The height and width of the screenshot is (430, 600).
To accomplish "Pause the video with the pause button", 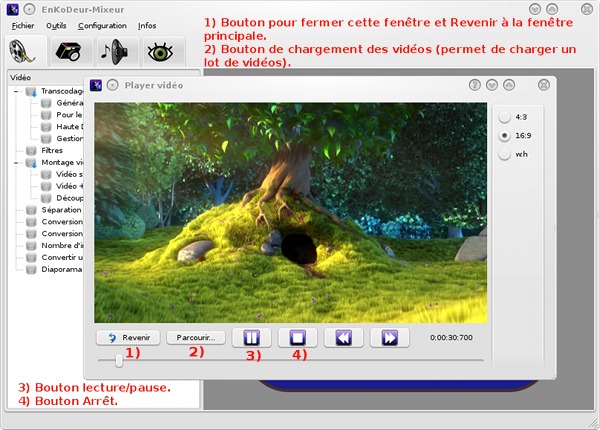I will pos(251,338).
